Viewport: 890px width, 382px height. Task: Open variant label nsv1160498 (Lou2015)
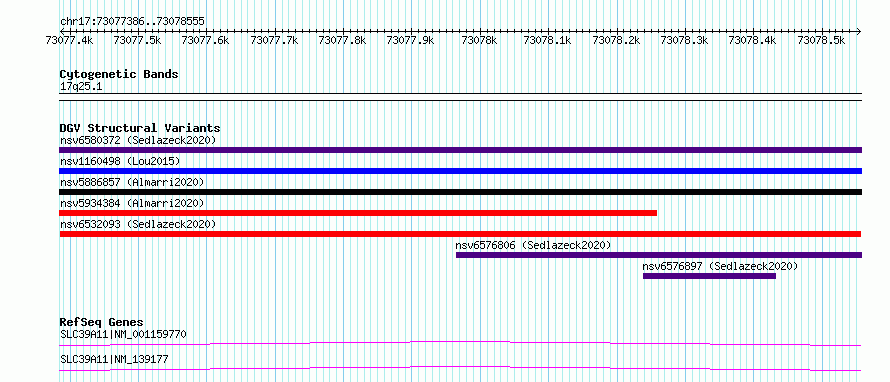point(120,161)
